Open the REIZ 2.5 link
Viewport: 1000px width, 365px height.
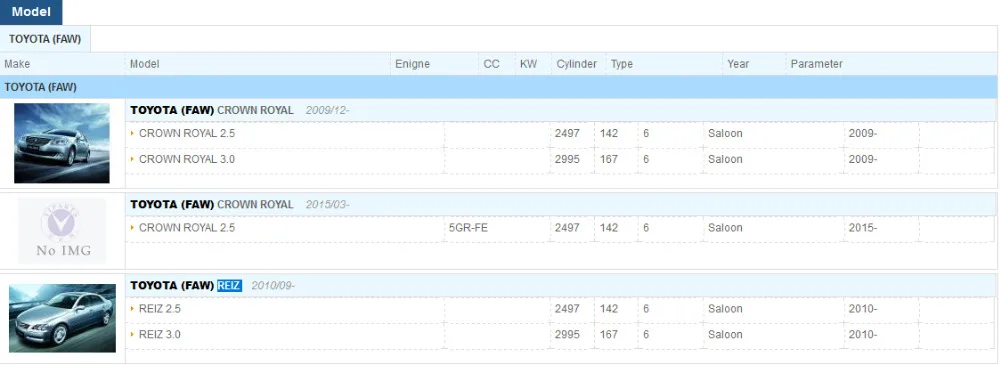coord(160,309)
